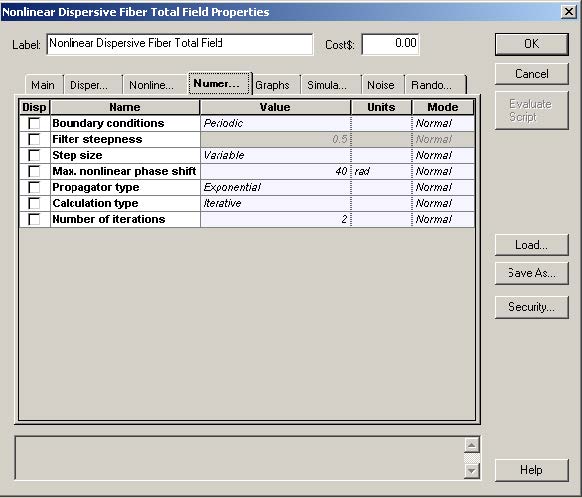Viewport: 582px width, 498px height.
Task: Click the Label text field
Action: (180, 44)
